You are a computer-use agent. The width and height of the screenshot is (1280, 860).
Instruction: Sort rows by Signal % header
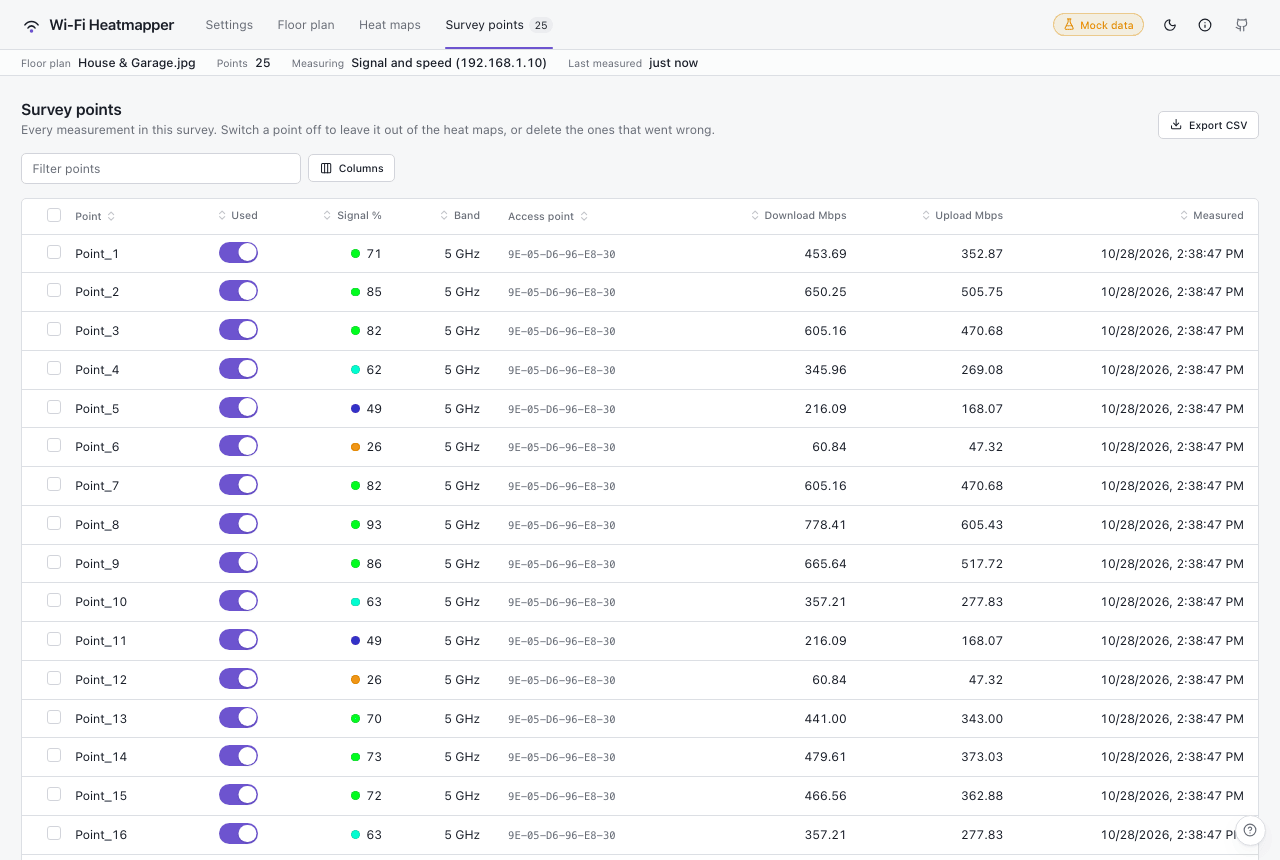(x=352, y=215)
